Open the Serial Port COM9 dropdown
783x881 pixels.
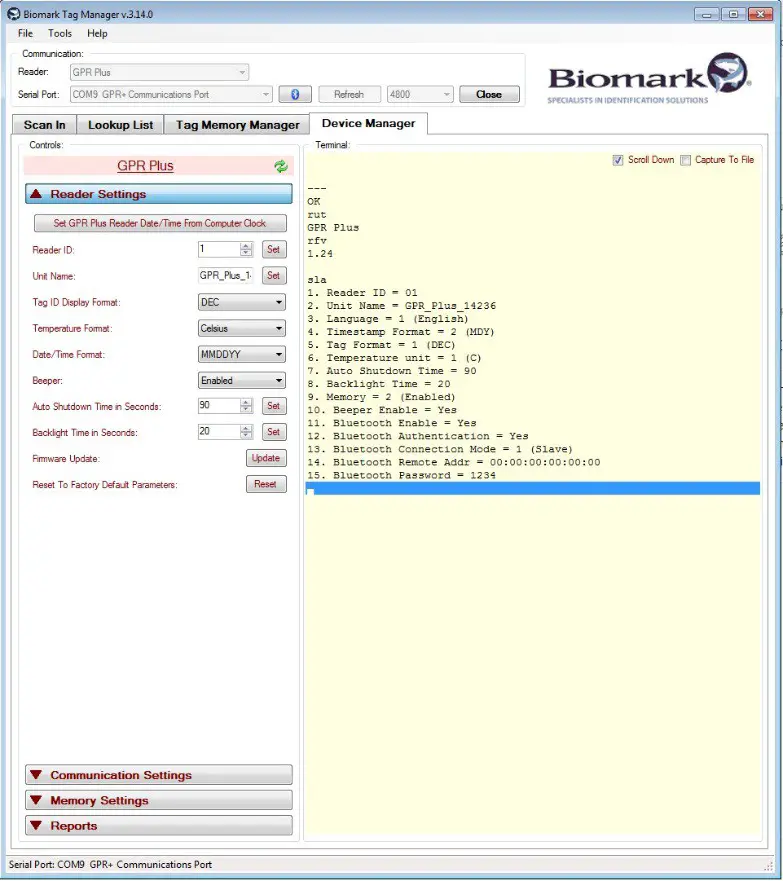[171, 94]
